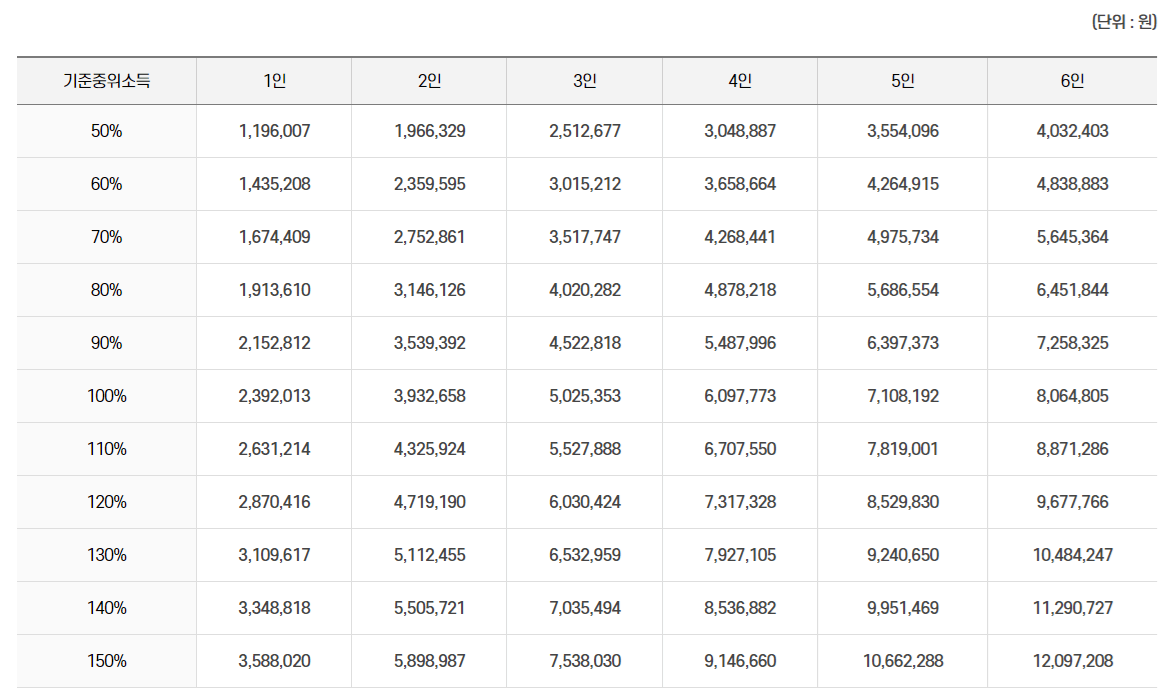Screen dimensions: 1162x690
Task: Click the value 7,035,494
Action: (585, 608)
